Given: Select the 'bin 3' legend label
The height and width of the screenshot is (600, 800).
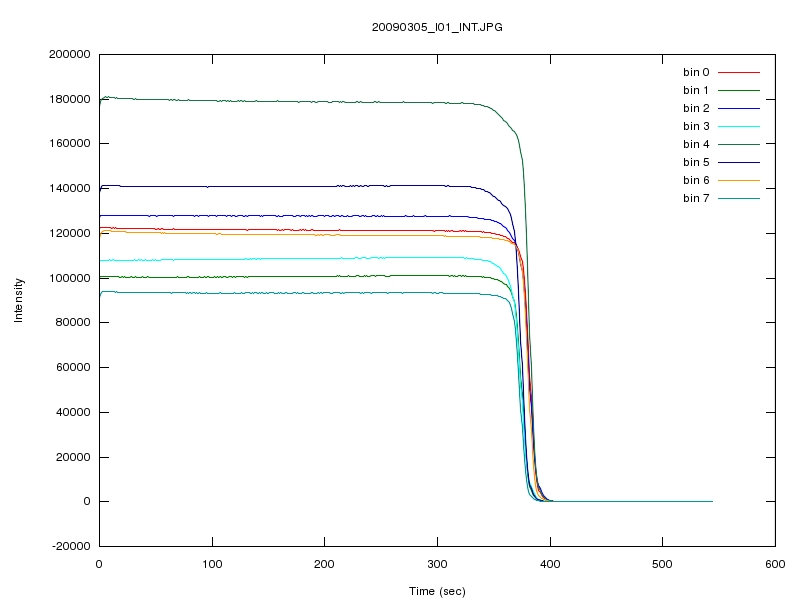Looking at the screenshot, I should pyautogui.click(x=696, y=126).
